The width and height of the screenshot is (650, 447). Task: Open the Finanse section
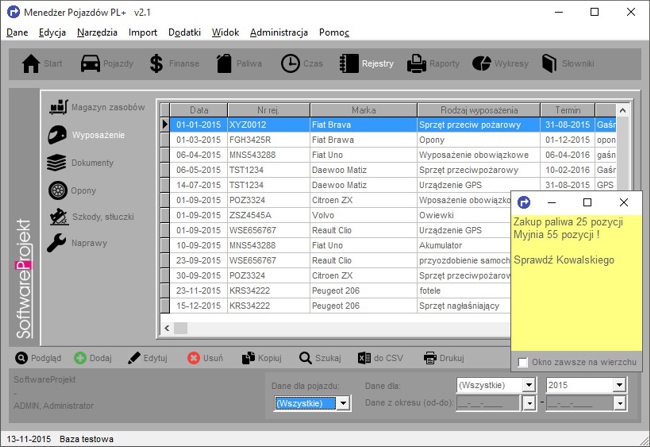click(174, 64)
